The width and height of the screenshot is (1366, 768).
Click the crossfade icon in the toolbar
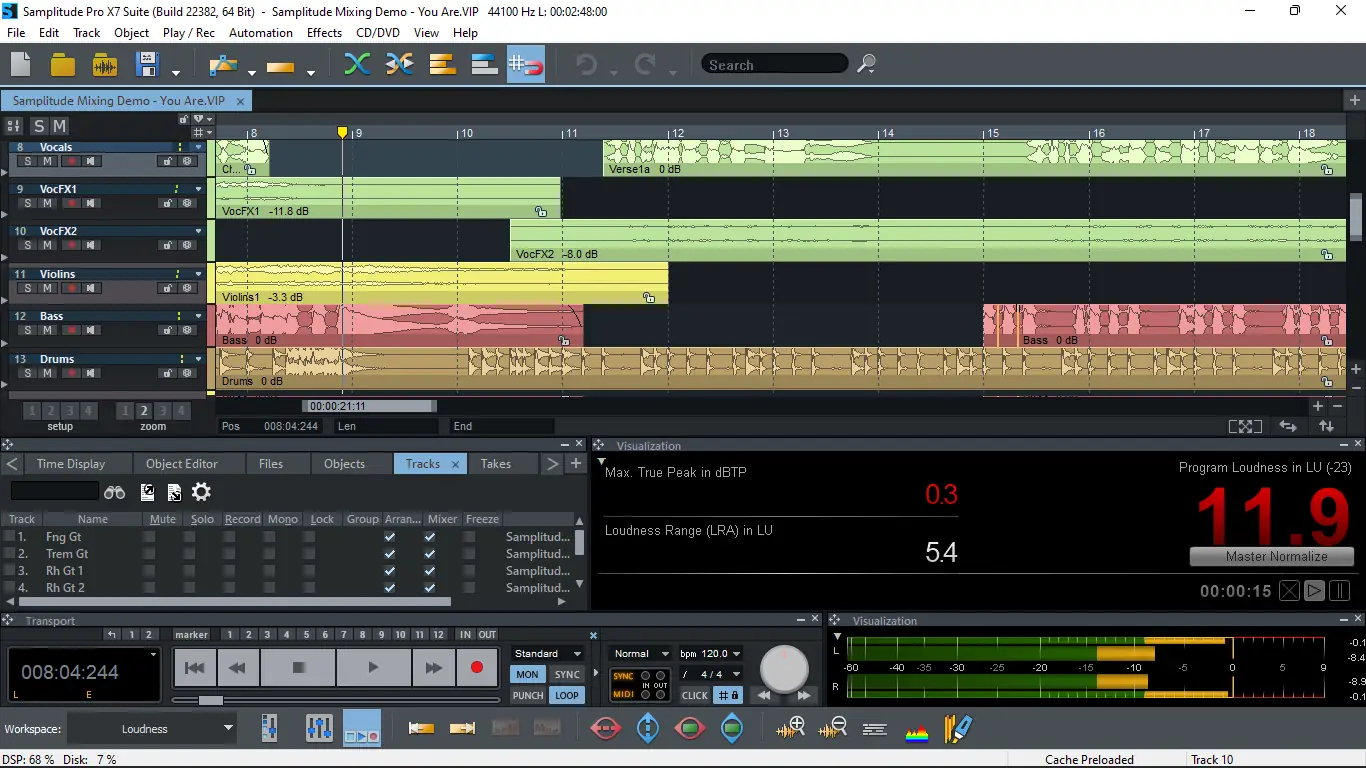(x=357, y=65)
